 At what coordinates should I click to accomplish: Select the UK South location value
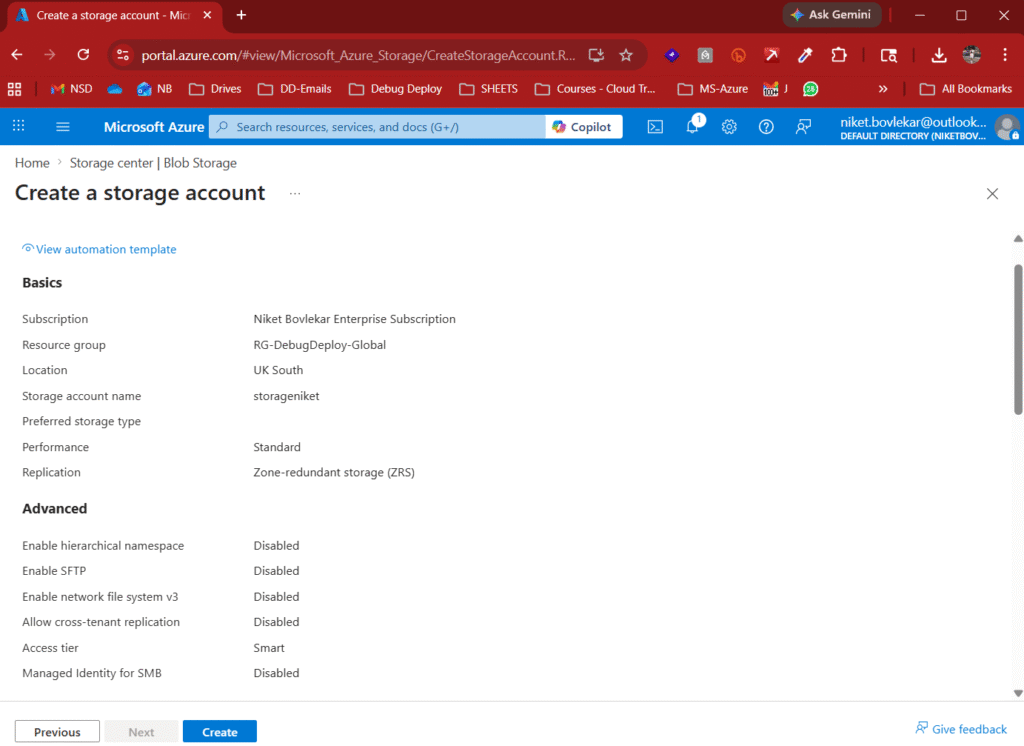point(278,370)
